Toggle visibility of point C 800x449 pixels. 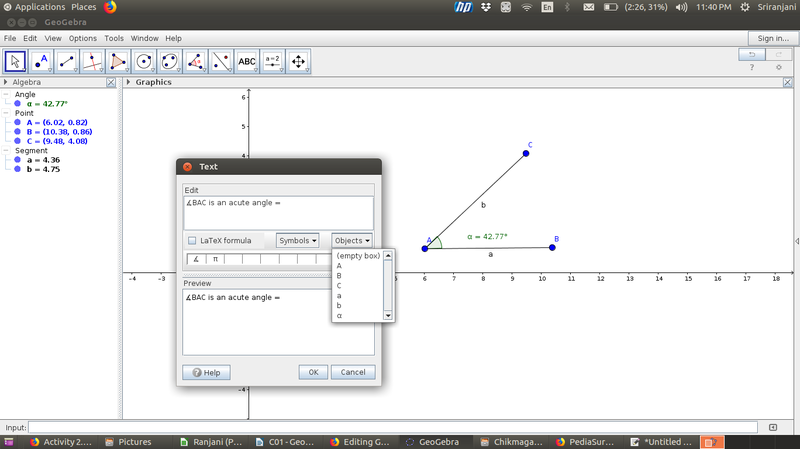(17, 141)
